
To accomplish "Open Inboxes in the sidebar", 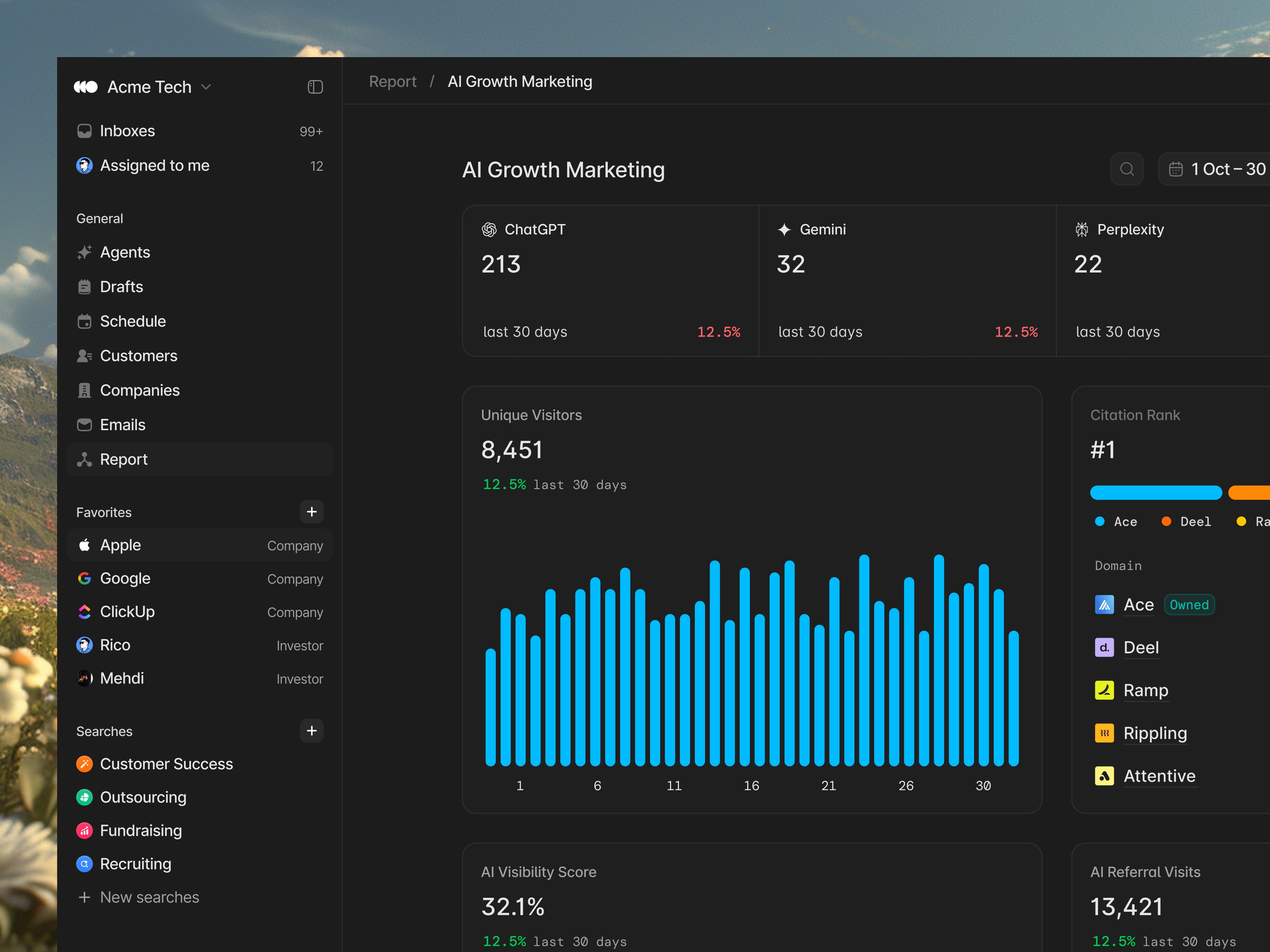I will tap(127, 131).
